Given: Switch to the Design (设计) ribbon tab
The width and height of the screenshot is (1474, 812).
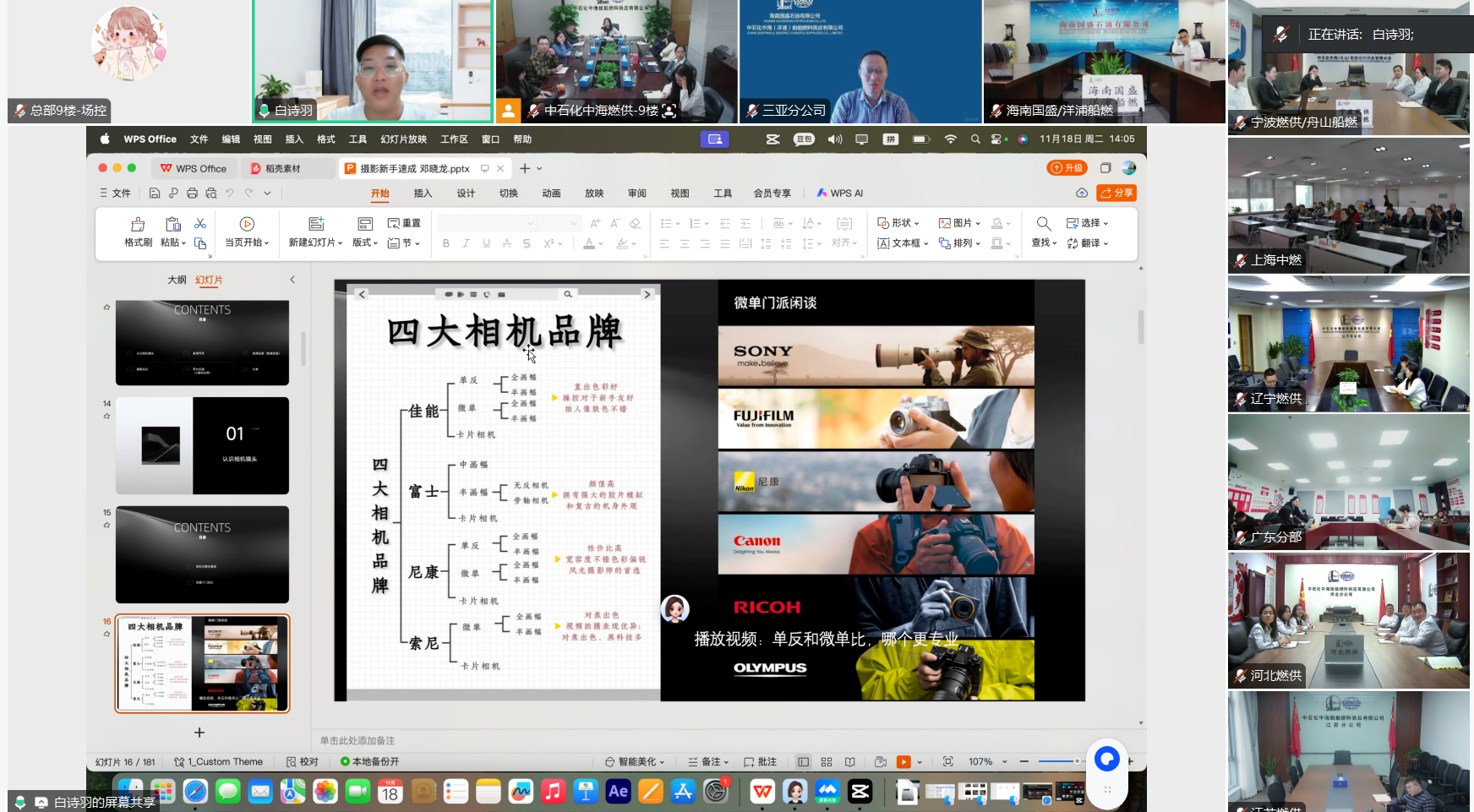Looking at the screenshot, I should (466, 193).
